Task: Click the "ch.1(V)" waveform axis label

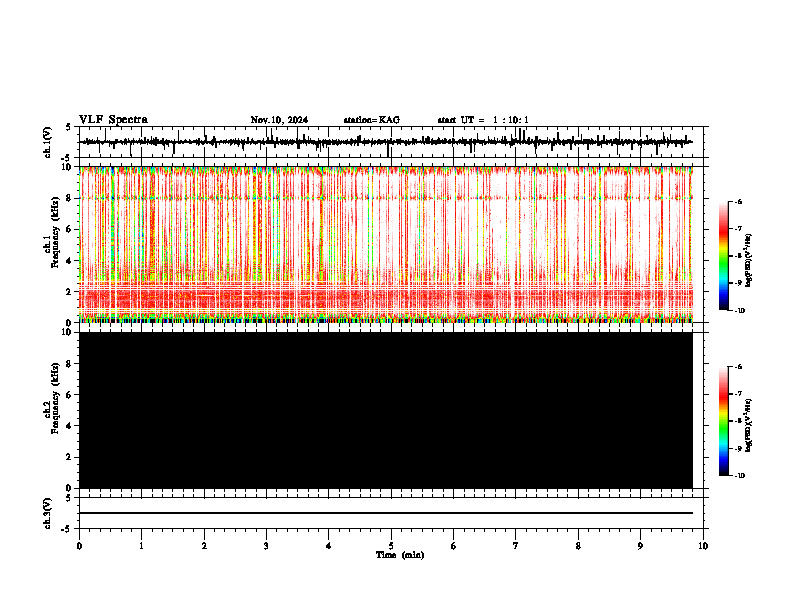Action: (x=48, y=142)
